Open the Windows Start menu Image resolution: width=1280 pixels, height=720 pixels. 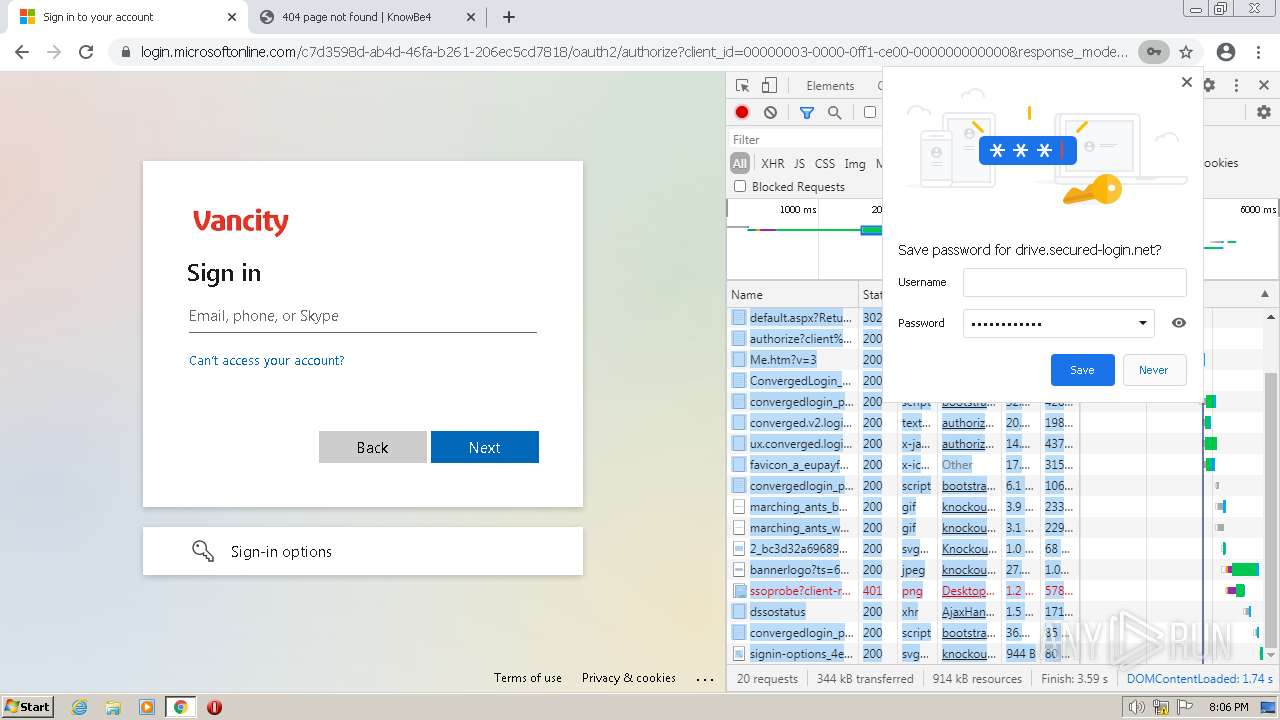coord(28,707)
